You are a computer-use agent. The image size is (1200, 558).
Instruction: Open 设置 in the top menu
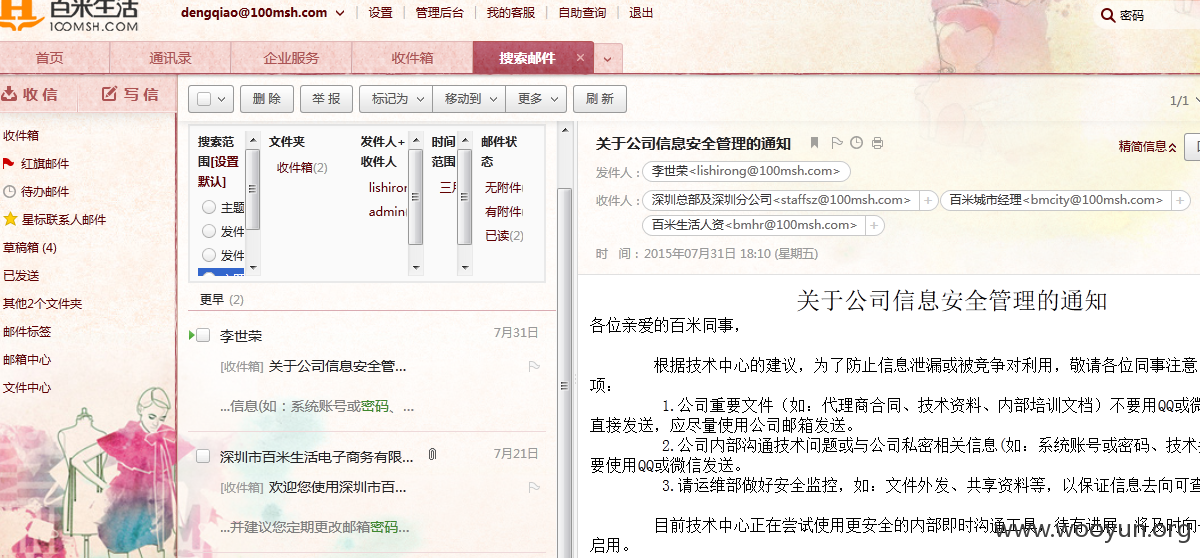pyautogui.click(x=380, y=13)
